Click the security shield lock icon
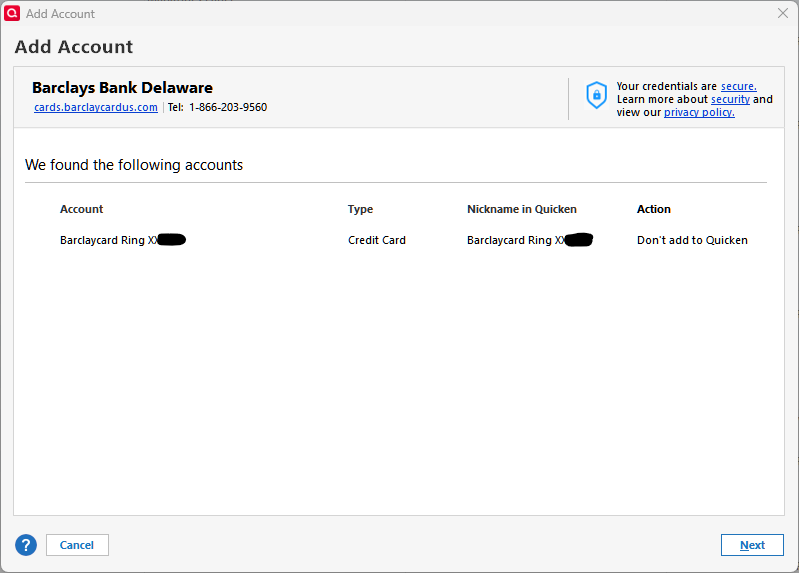 [596, 95]
